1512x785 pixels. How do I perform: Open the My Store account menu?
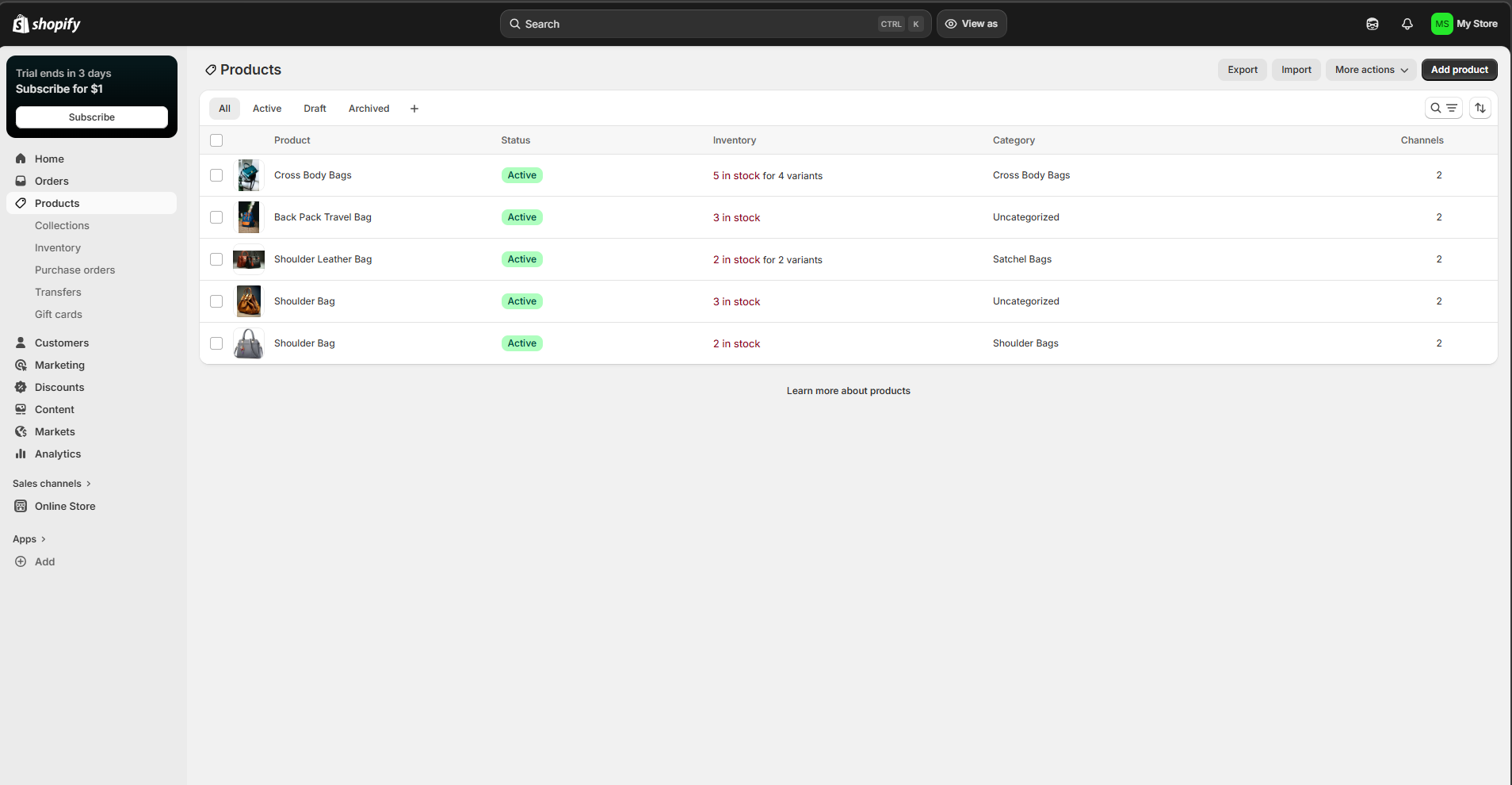click(x=1464, y=24)
